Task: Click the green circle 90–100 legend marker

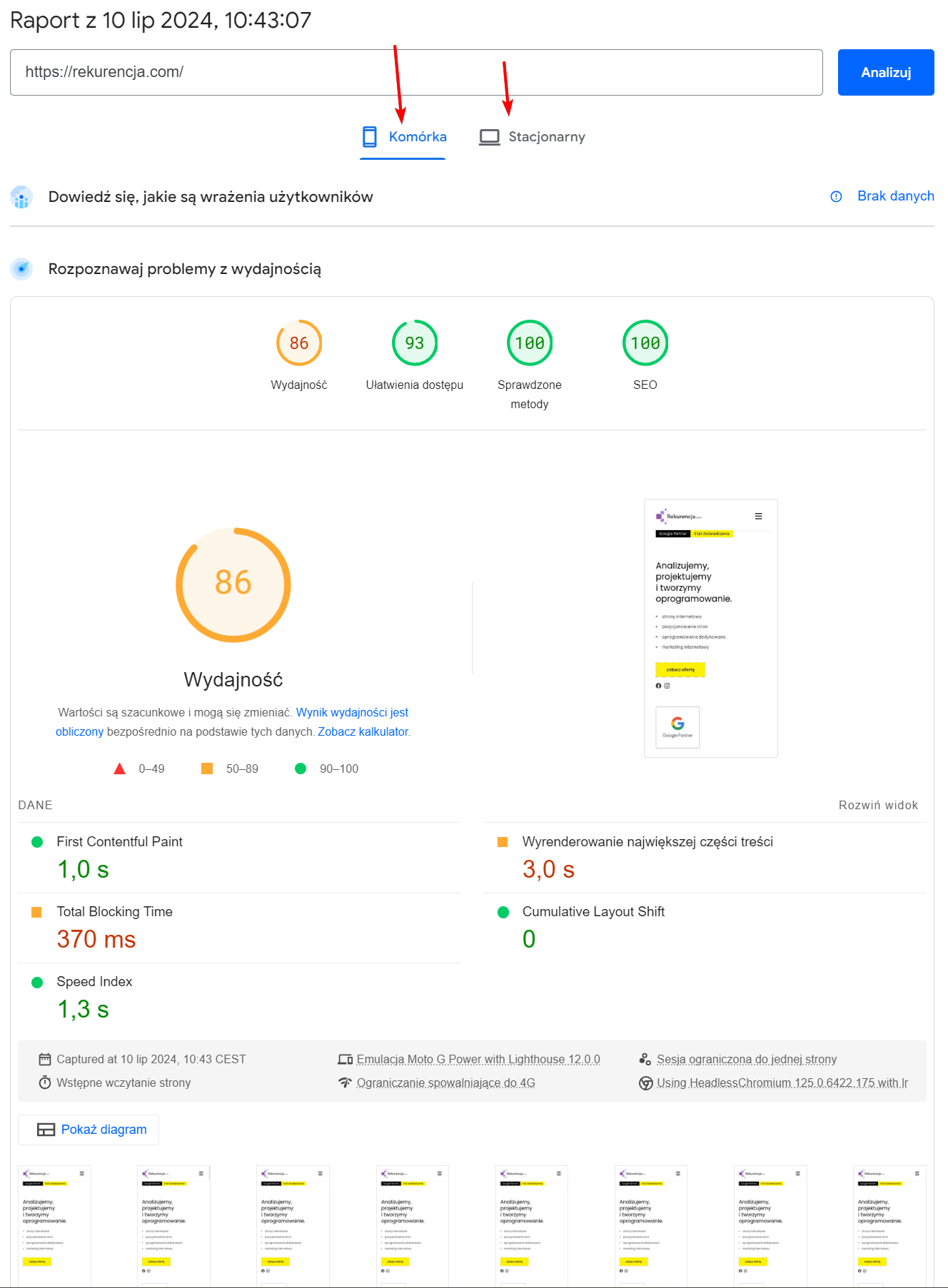Action: pos(301,769)
